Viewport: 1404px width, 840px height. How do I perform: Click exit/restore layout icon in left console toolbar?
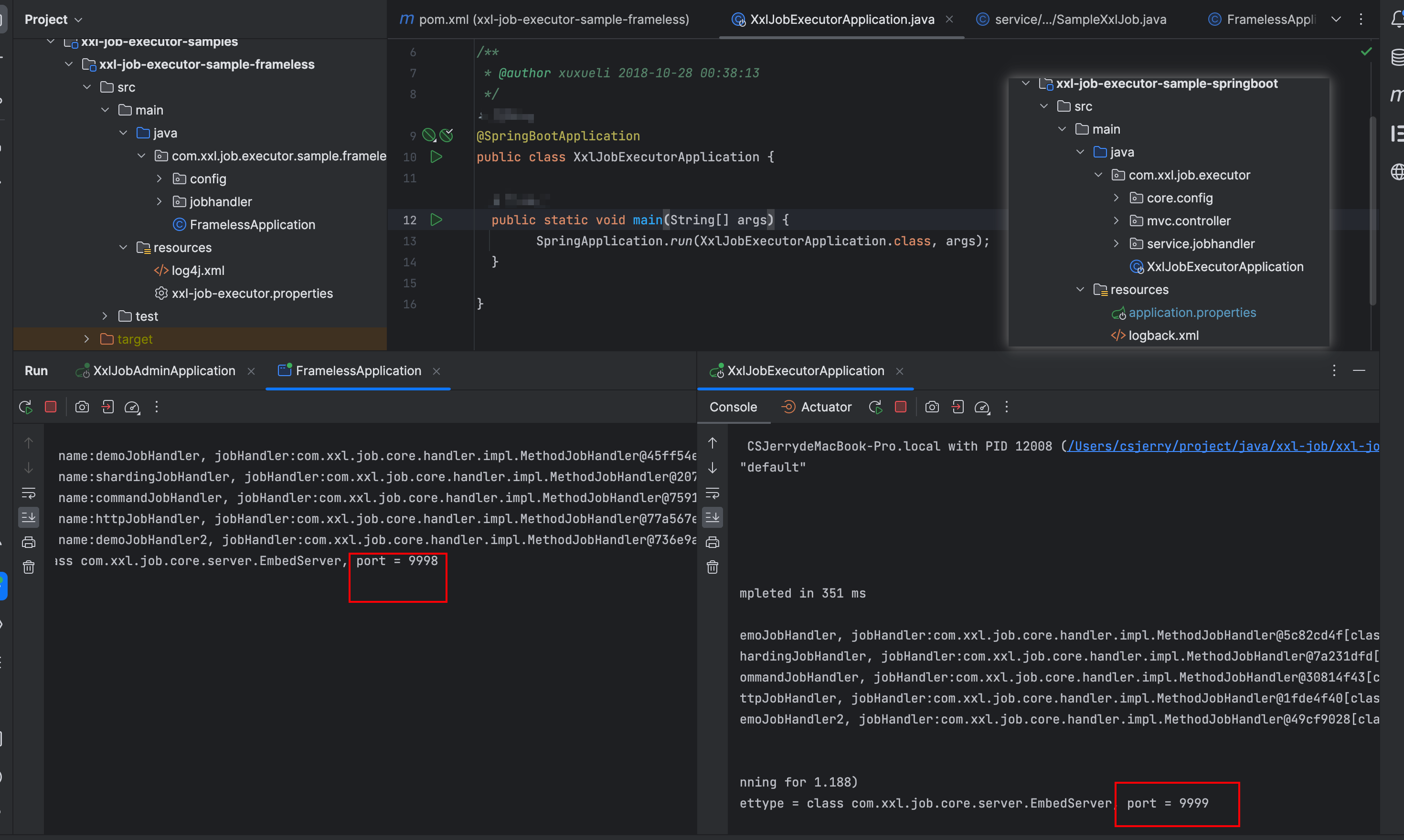point(107,407)
